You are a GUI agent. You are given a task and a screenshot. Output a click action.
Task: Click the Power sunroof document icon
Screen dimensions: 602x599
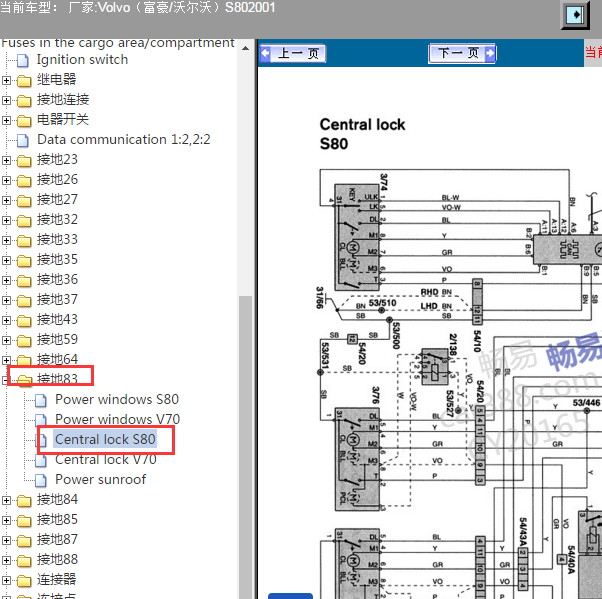[41, 480]
